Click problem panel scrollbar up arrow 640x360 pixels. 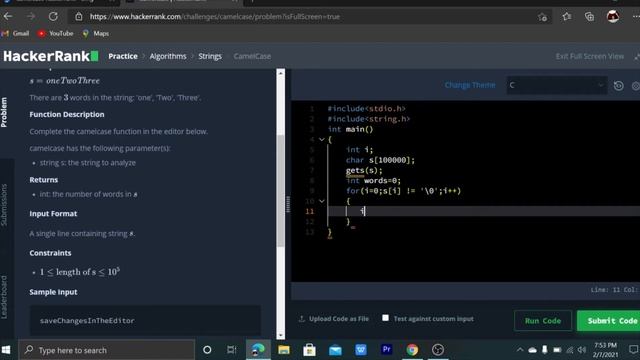pyautogui.click(x=280, y=73)
